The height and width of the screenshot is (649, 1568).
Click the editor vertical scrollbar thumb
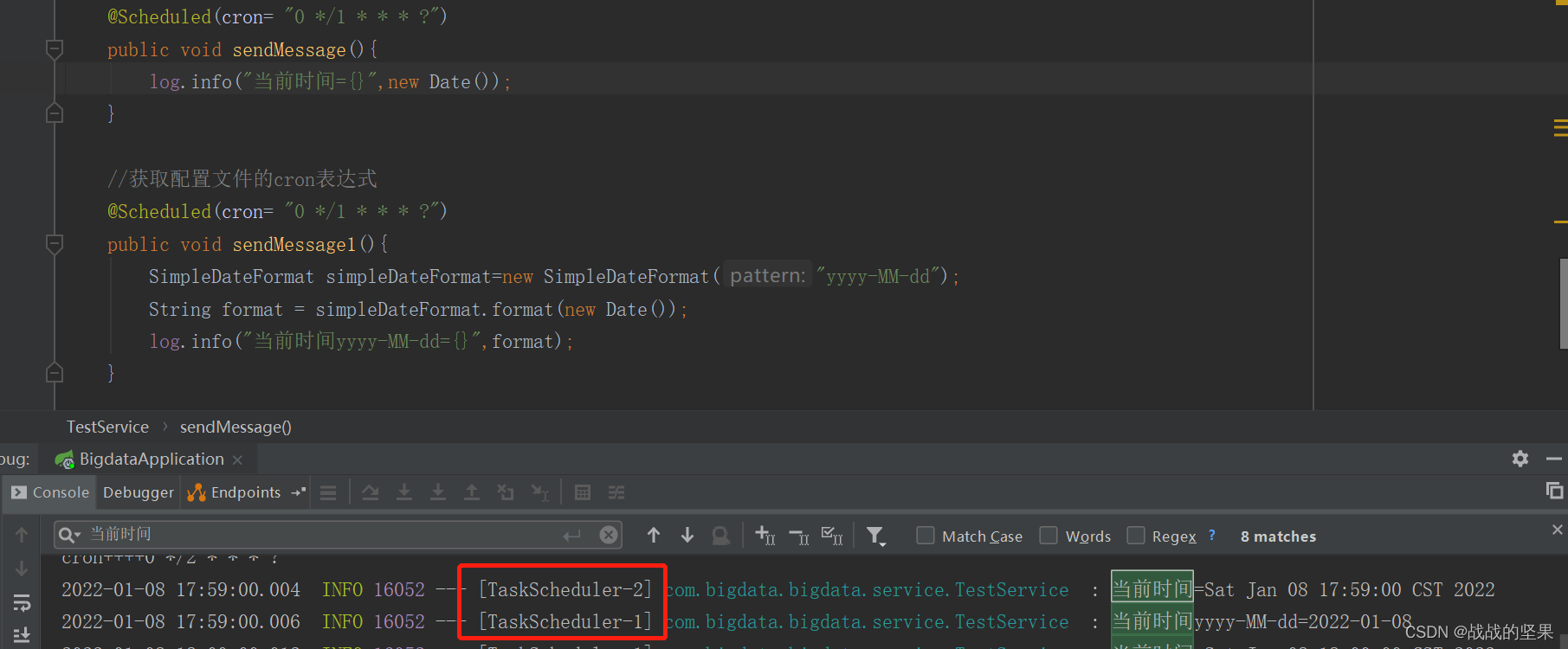1564,303
